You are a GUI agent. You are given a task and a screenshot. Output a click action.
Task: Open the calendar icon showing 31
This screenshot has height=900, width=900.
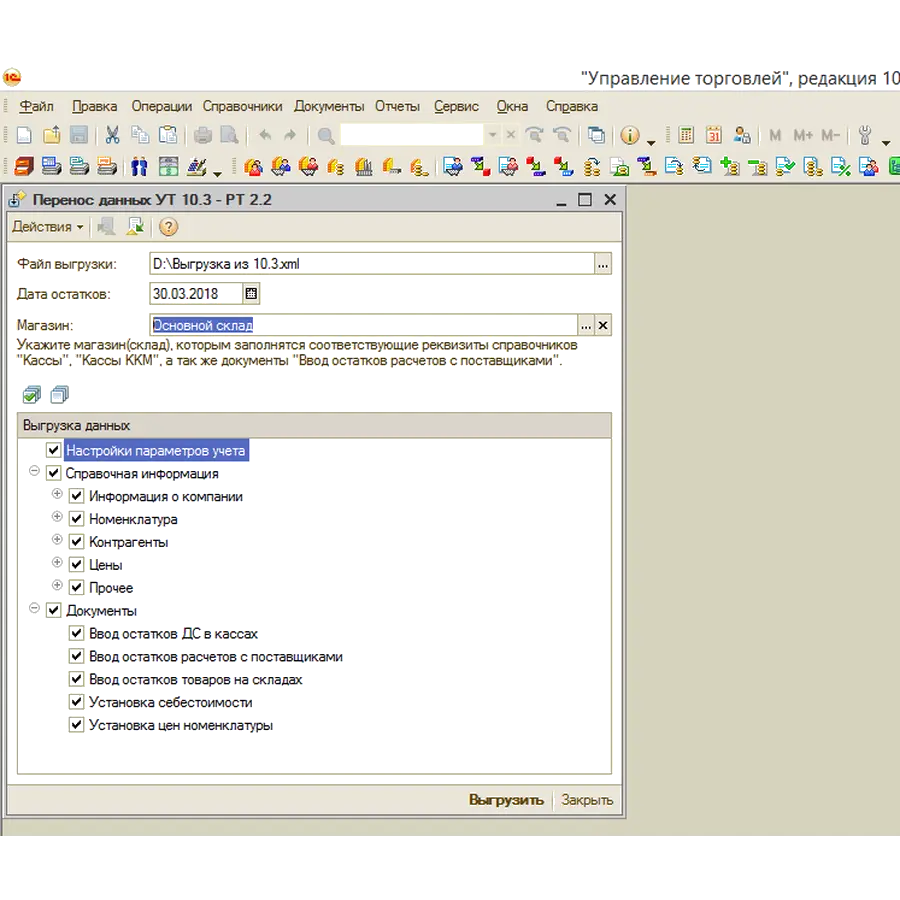click(713, 135)
